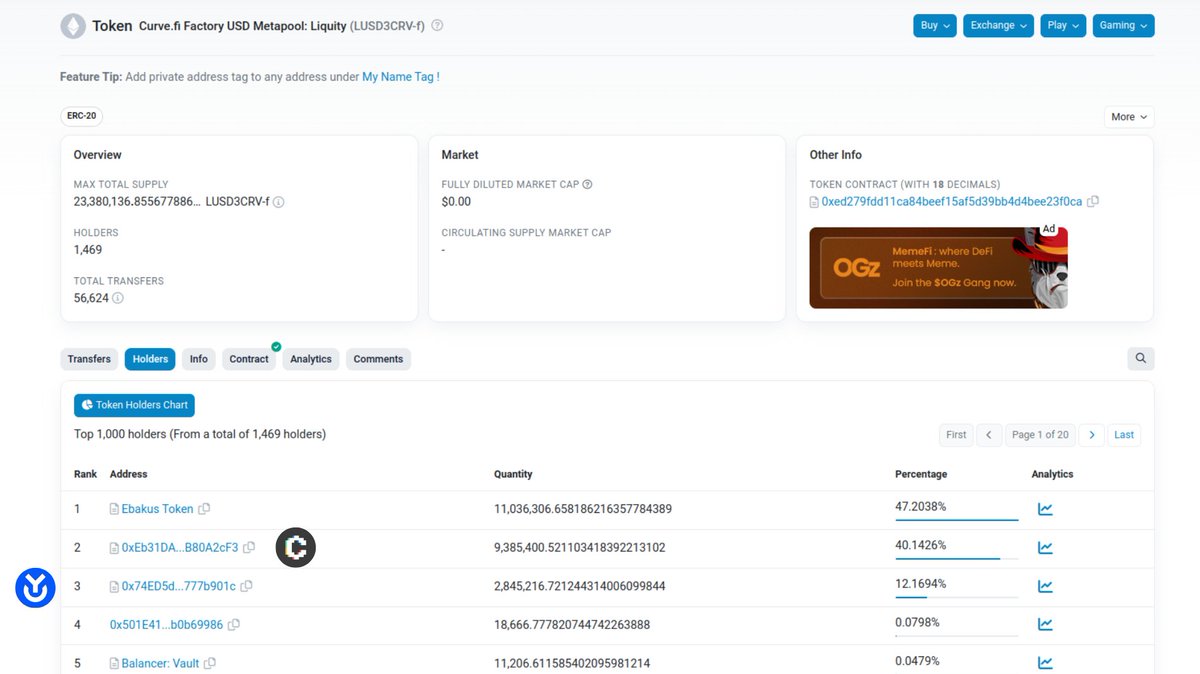Open analytics chart for Ebakus Token holder
Viewport: 1200px width, 674px height.
(x=1045, y=509)
